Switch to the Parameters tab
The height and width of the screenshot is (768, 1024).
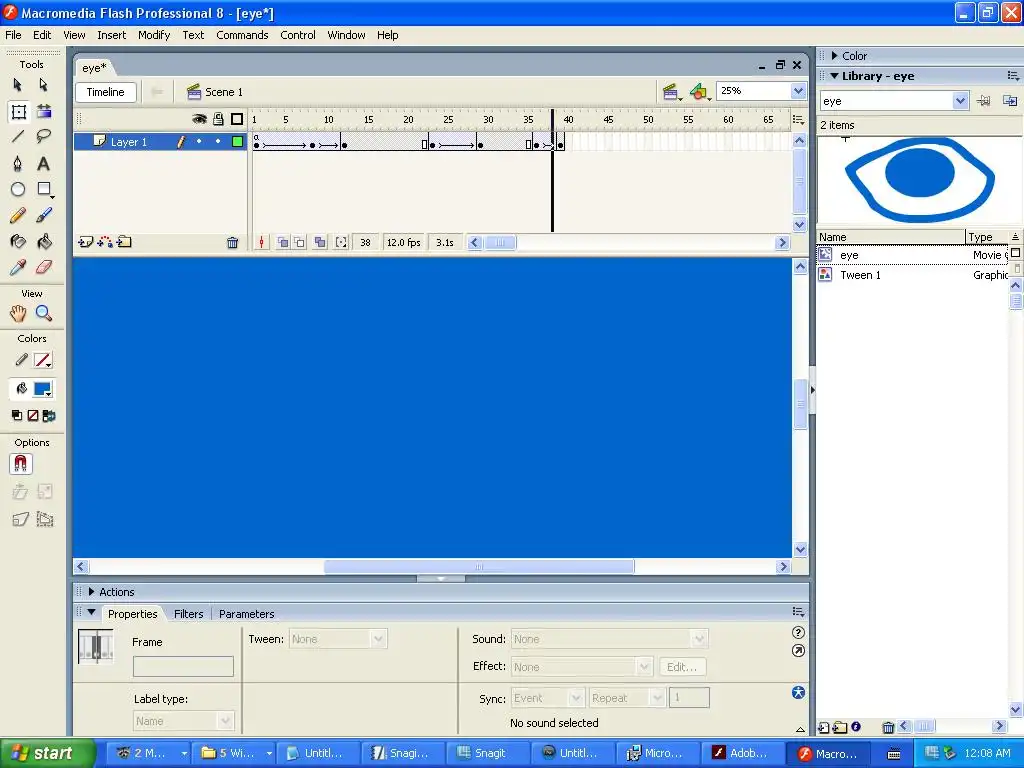247,614
